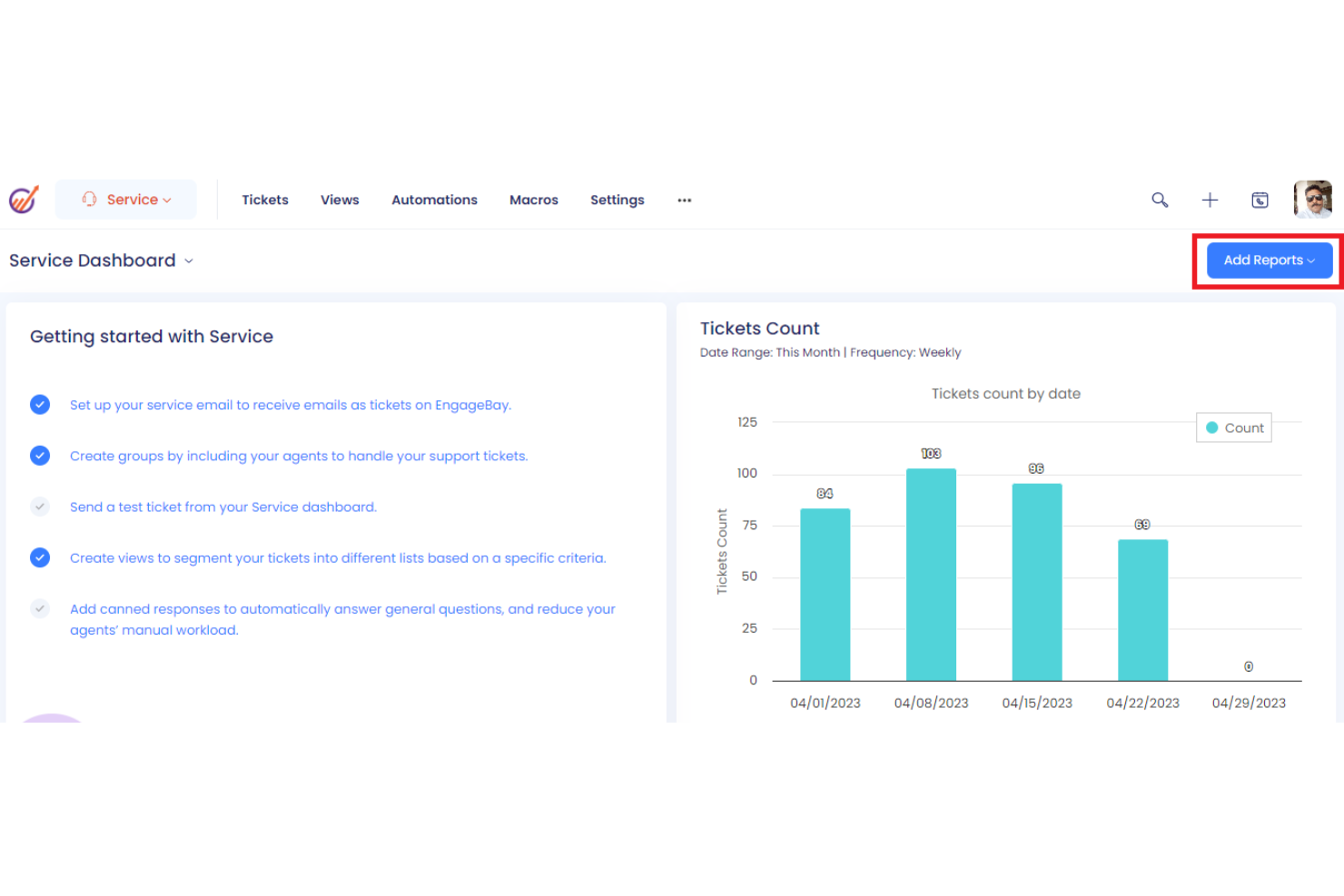Open the Automations section
This screenshot has height=896, width=1344.
coord(434,200)
